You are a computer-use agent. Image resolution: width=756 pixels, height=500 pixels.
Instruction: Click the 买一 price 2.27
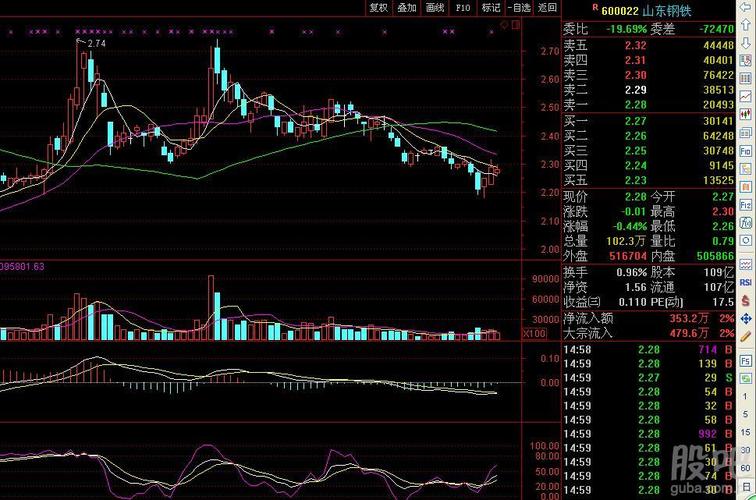(635, 121)
